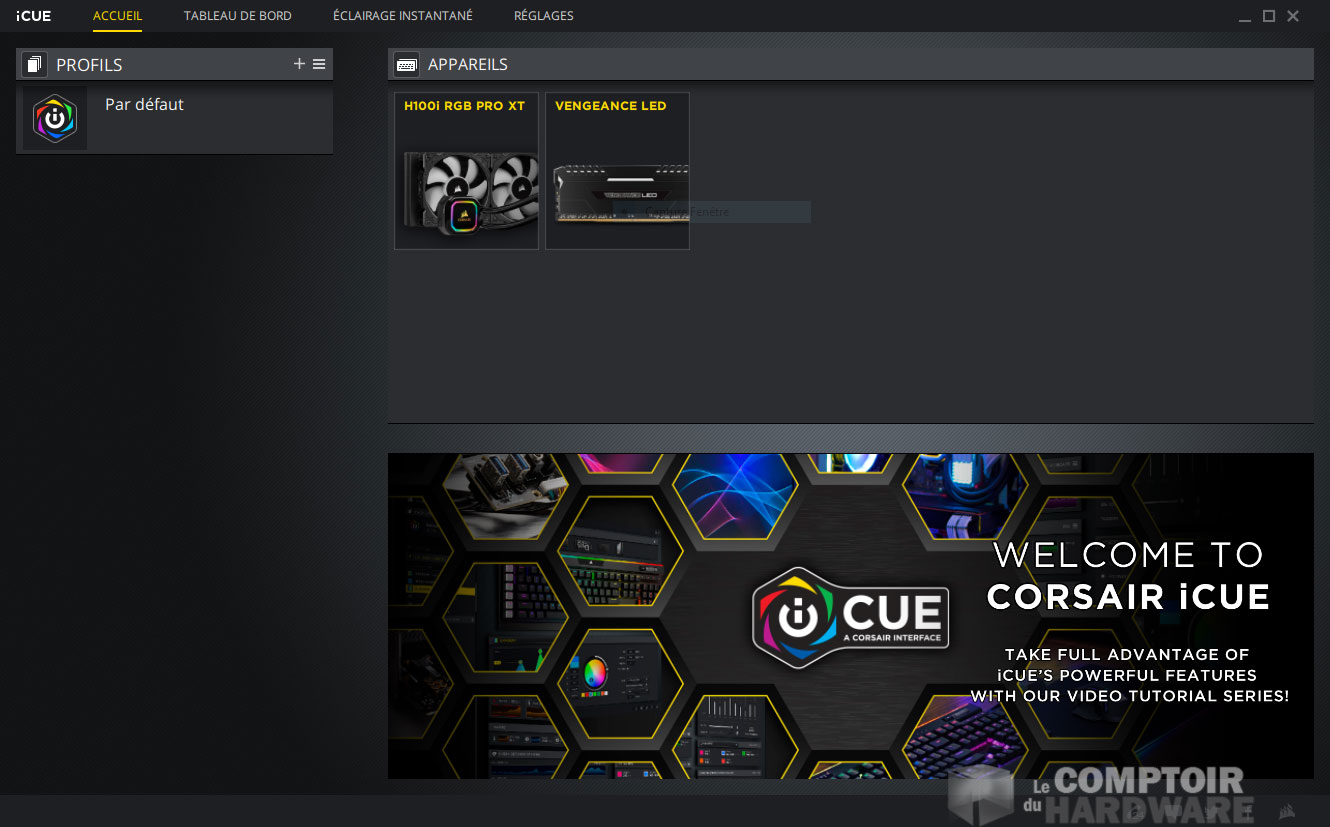Go to the Tableau de Bord tab
The height and width of the screenshot is (827, 1330).
pos(238,16)
